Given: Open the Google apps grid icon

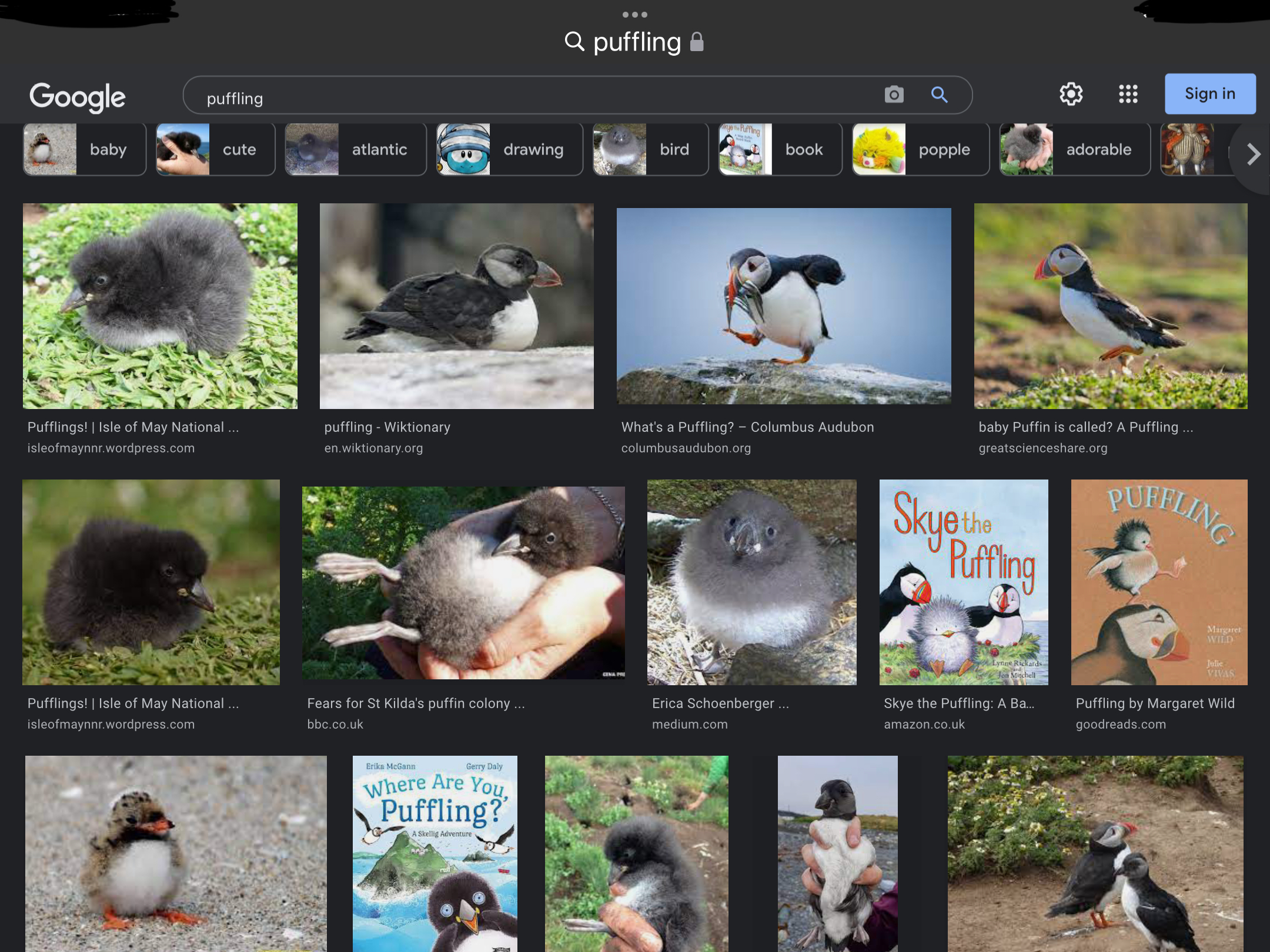Looking at the screenshot, I should coord(1128,94).
